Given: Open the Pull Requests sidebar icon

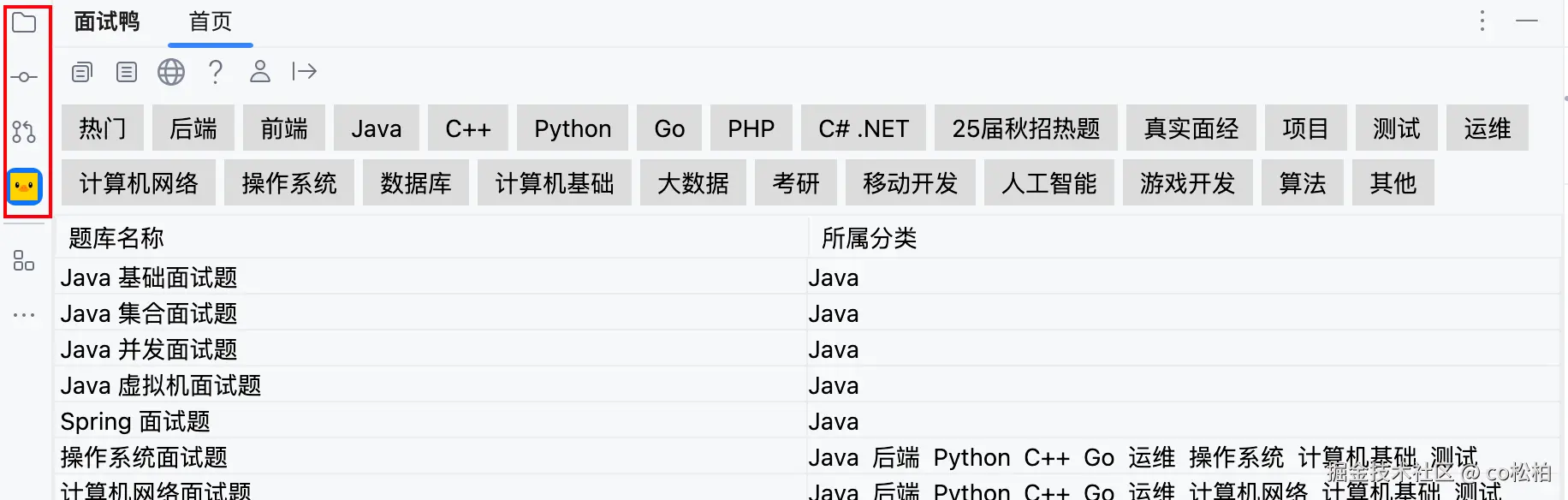Looking at the screenshot, I should click(x=24, y=132).
